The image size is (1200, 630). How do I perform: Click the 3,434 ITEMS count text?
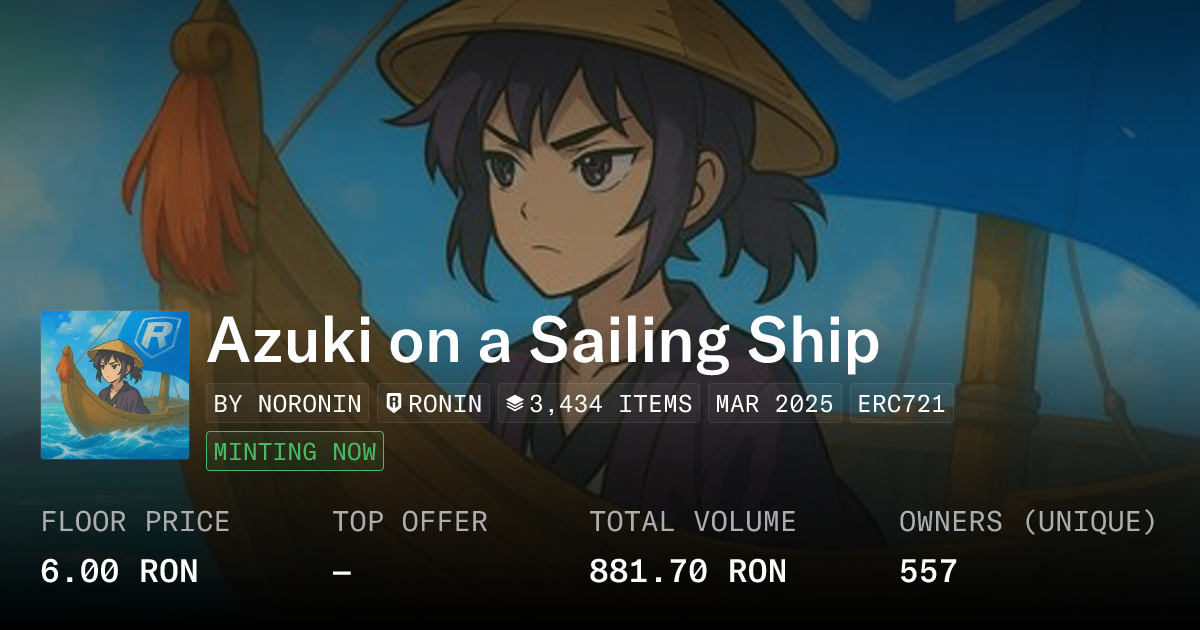coord(611,404)
